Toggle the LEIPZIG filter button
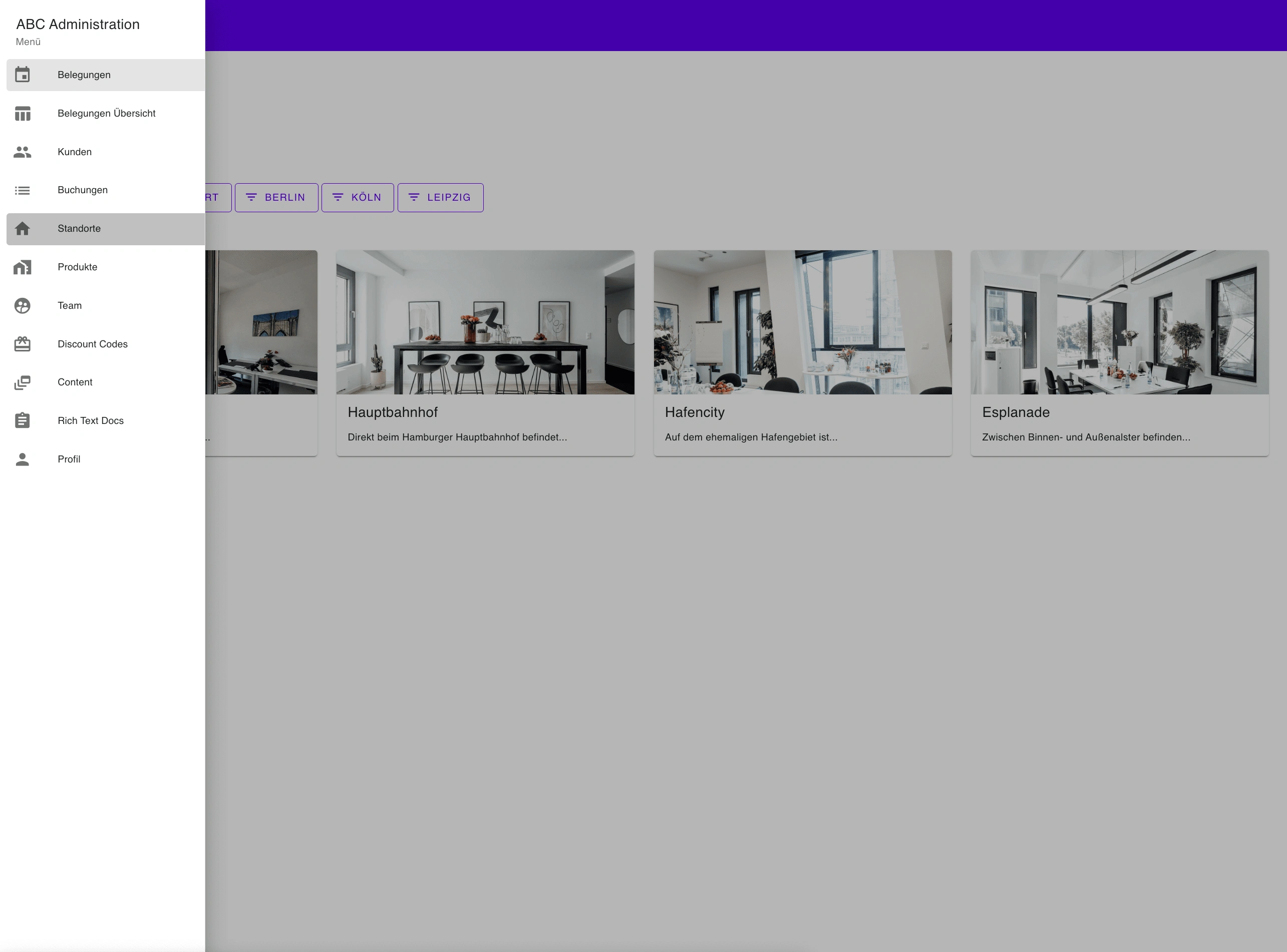The height and width of the screenshot is (952, 1287). (440, 197)
